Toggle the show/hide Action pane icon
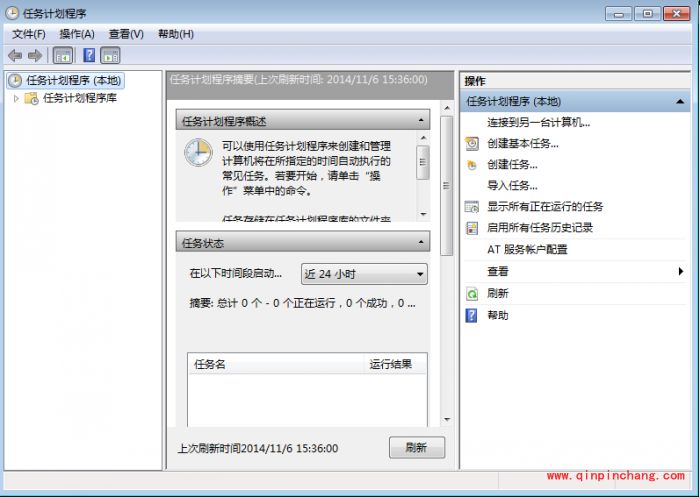The image size is (700, 497). [x=110, y=56]
